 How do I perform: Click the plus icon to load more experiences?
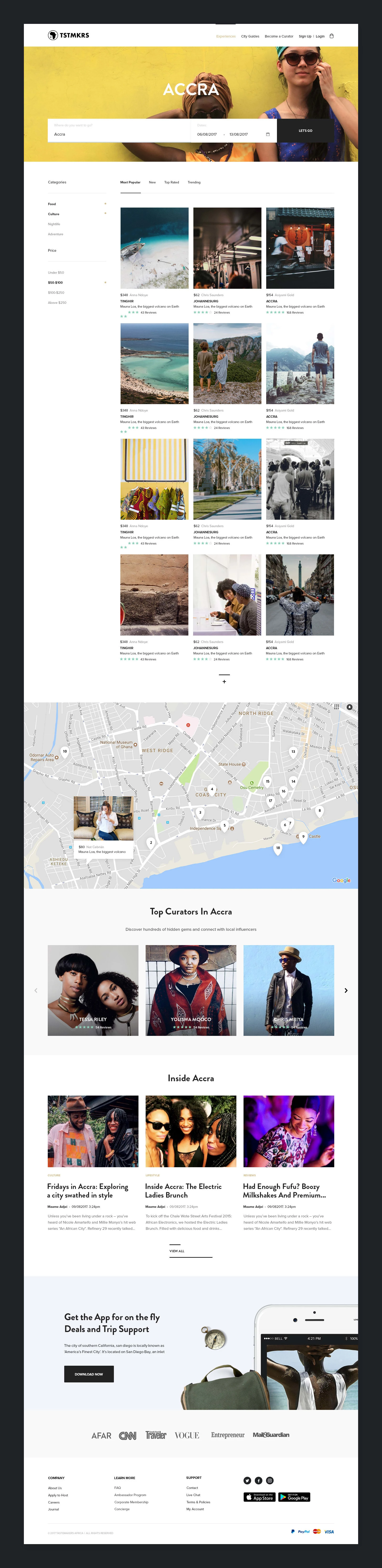224,682
